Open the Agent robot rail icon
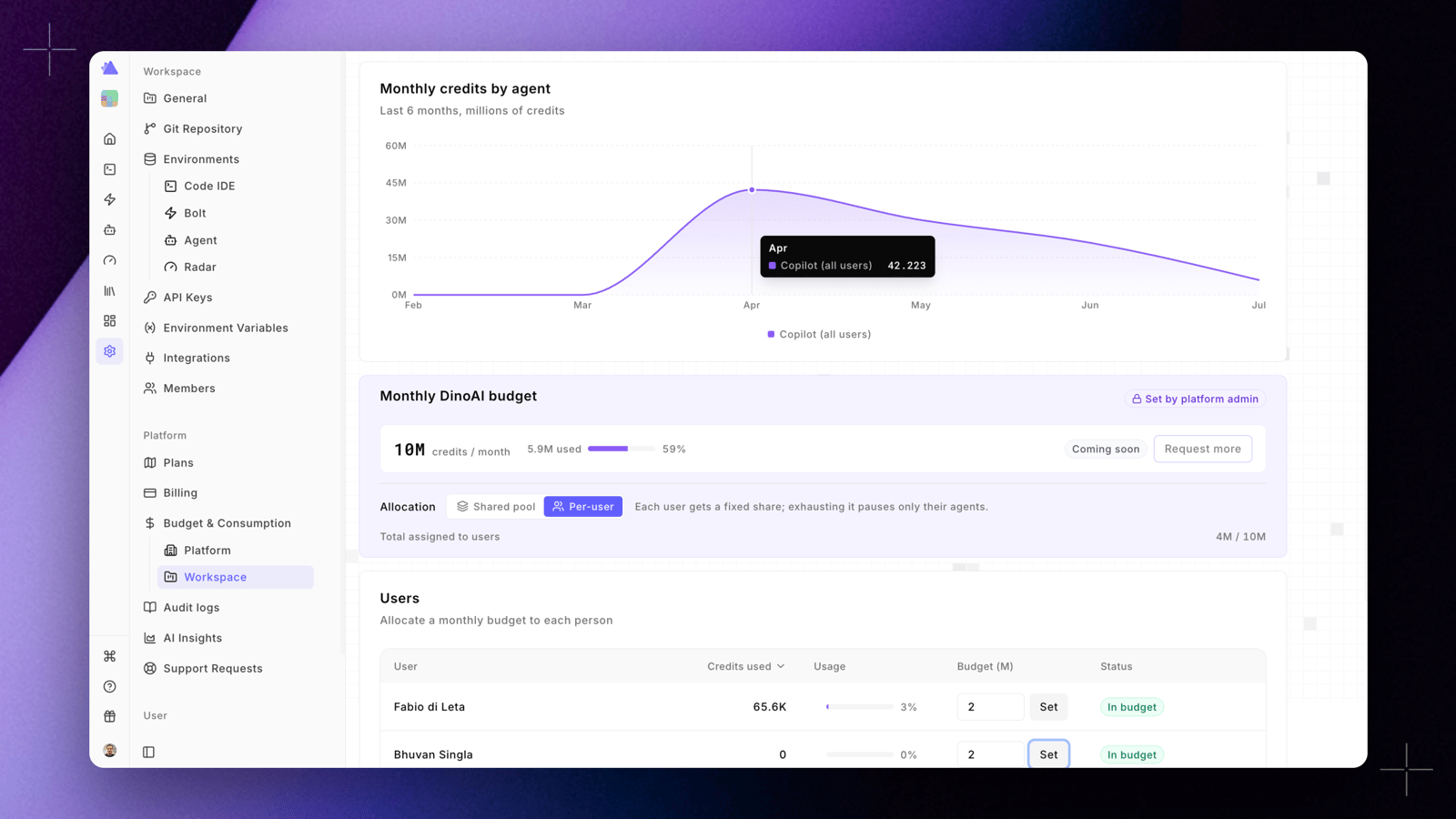Image resolution: width=1456 pixels, height=819 pixels. tap(110, 230)
